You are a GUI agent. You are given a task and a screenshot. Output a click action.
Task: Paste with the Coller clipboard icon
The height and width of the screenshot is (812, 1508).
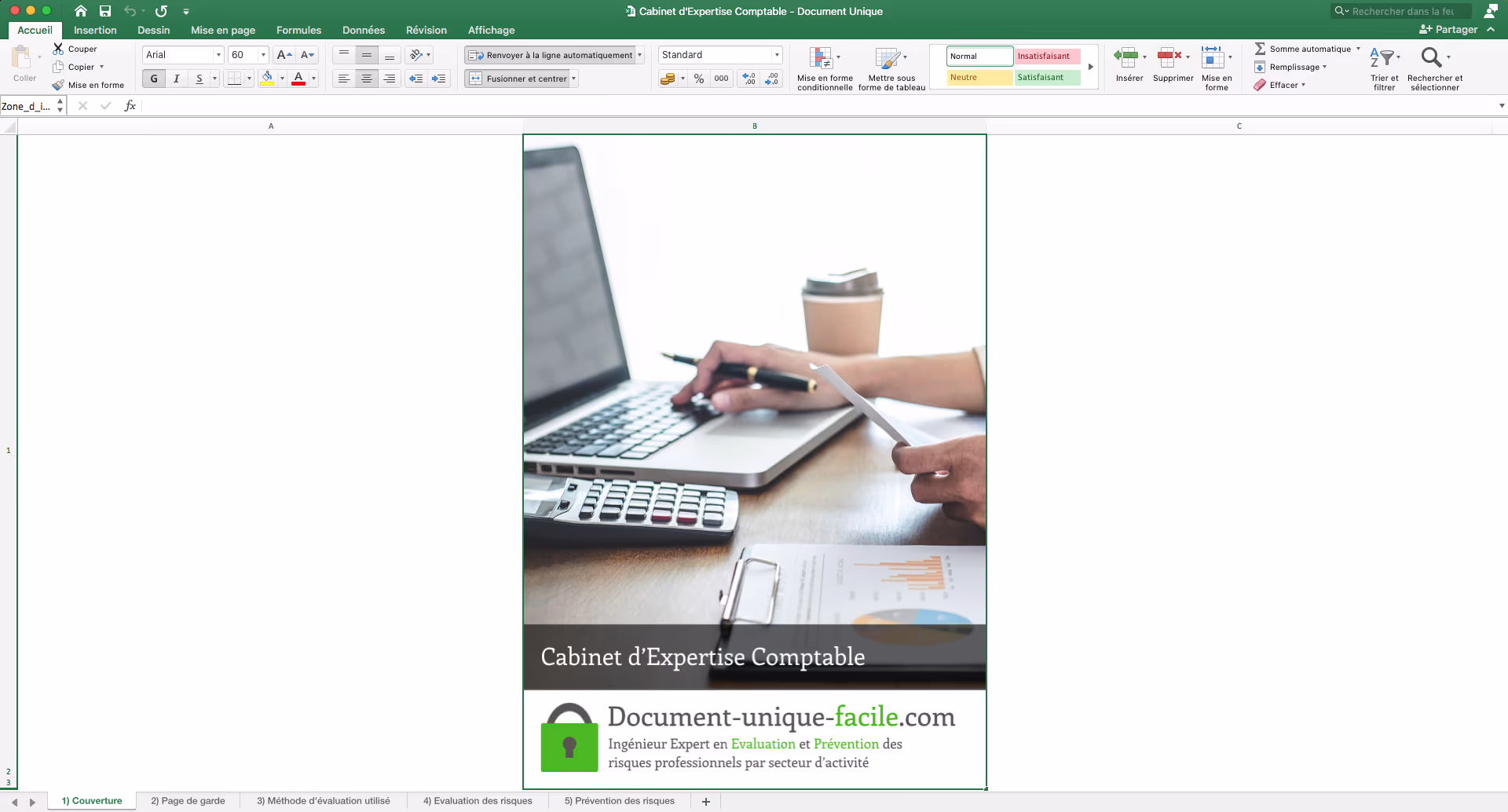pos(22,57)
